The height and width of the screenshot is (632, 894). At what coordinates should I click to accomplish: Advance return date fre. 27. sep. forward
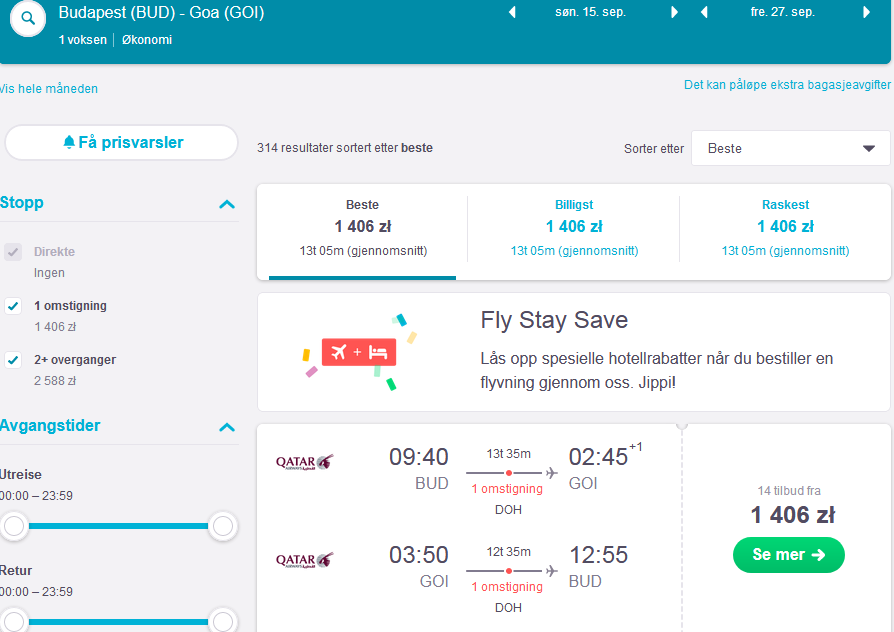pos(866,12)
